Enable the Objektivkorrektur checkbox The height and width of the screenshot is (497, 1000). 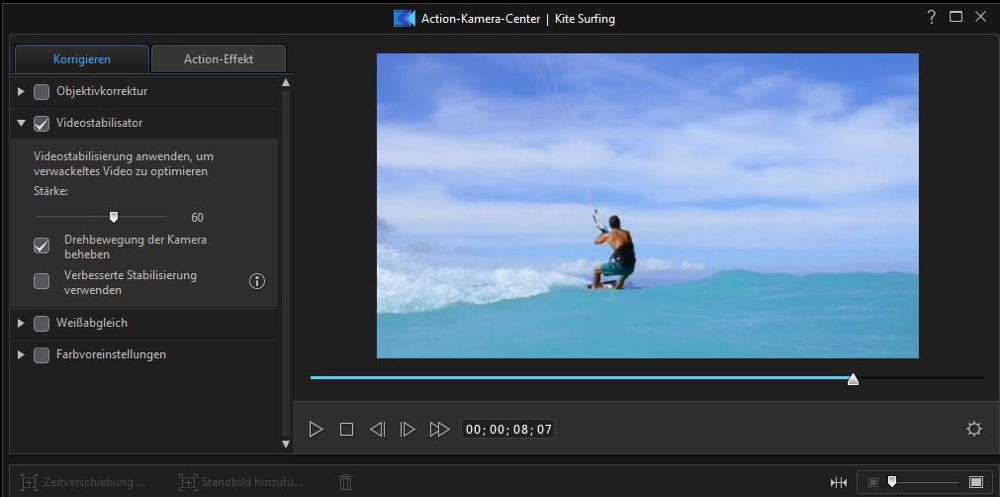pyautogui.click(x=42, y=92)
